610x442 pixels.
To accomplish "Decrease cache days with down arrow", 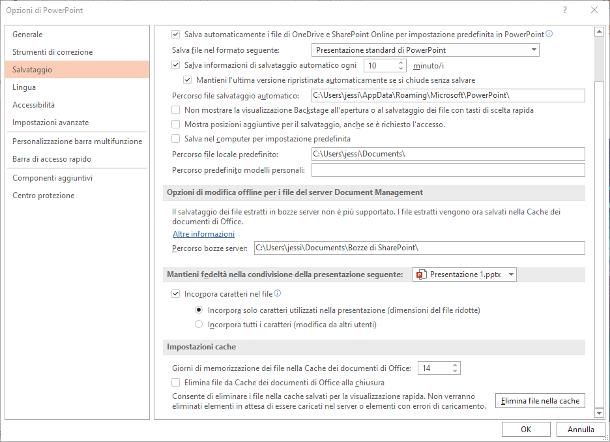I will (455, 371).
